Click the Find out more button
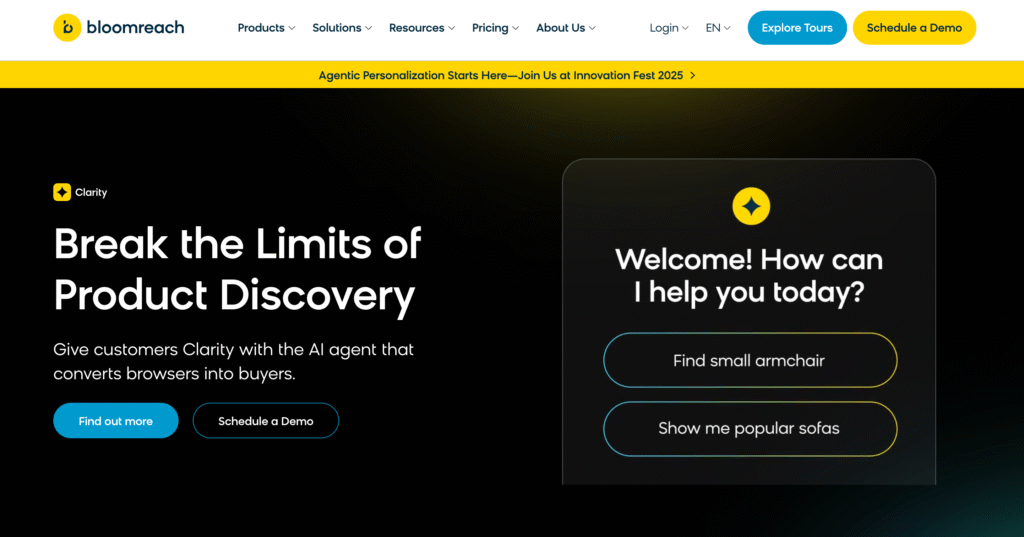The height and width of the screenshot is (537, 1024). tap(116, 421)
